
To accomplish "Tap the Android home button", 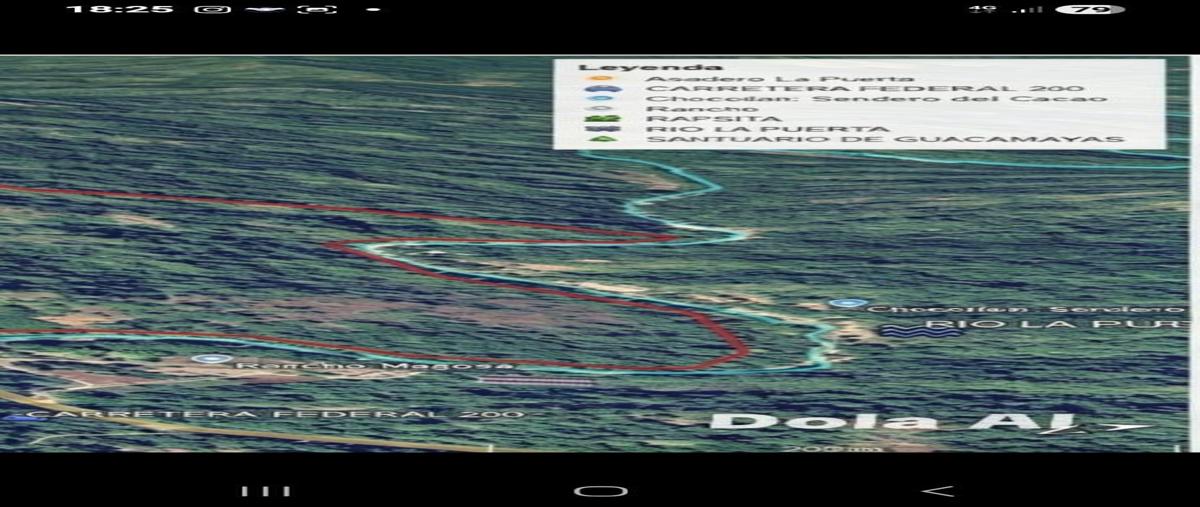I will click(601, 490).
